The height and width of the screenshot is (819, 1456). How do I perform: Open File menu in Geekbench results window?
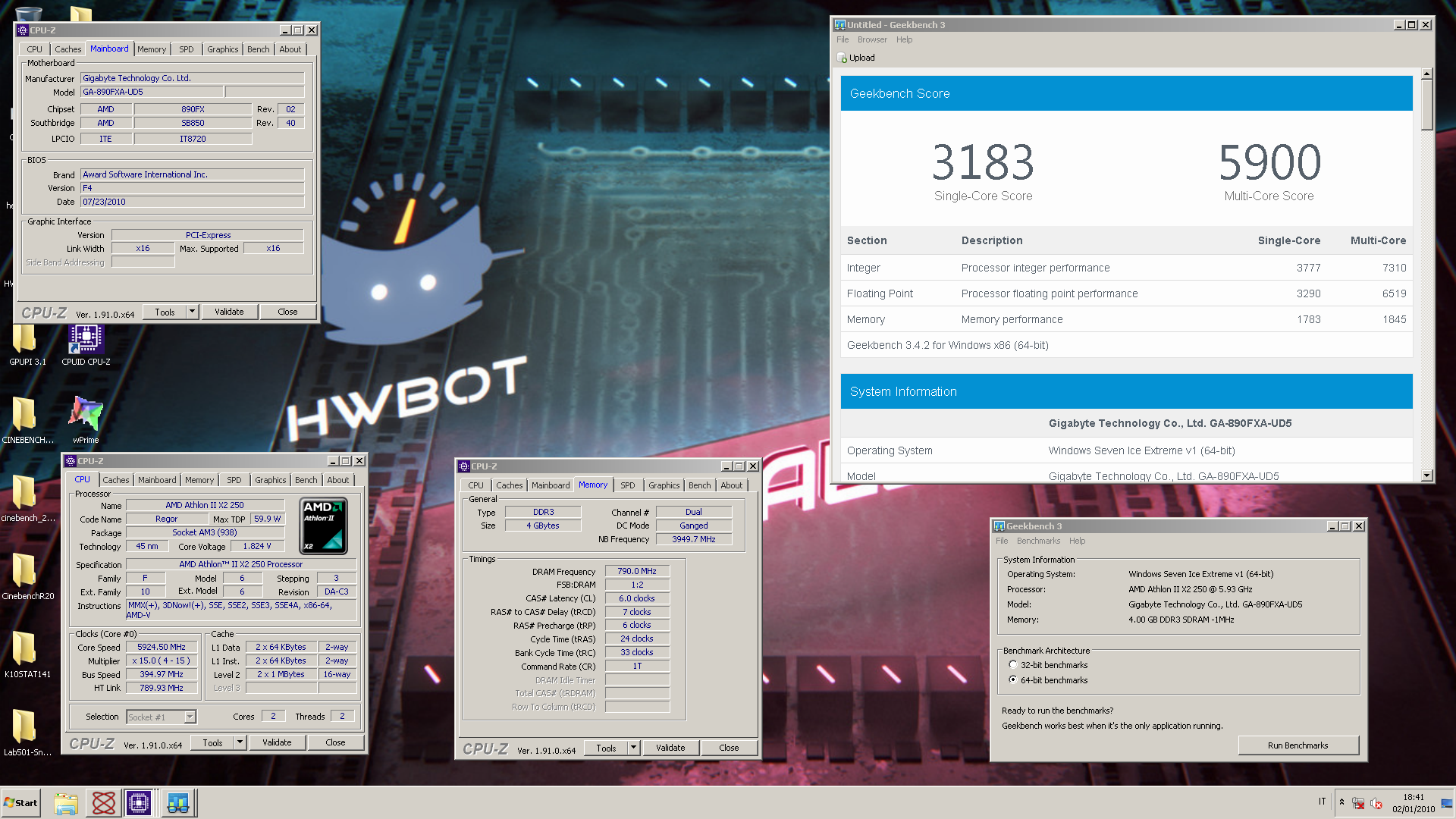[x=843, y=39]
